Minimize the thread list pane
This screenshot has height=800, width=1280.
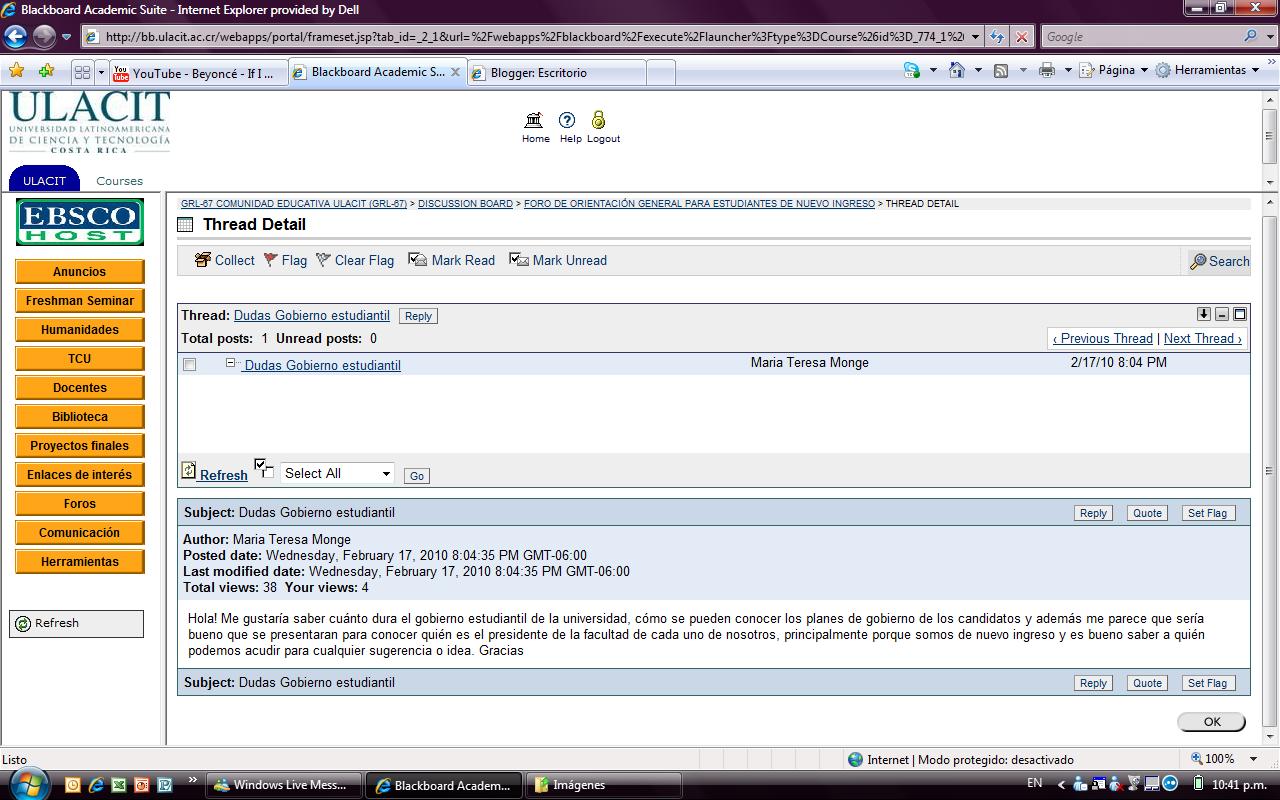tap(1222, 314)
